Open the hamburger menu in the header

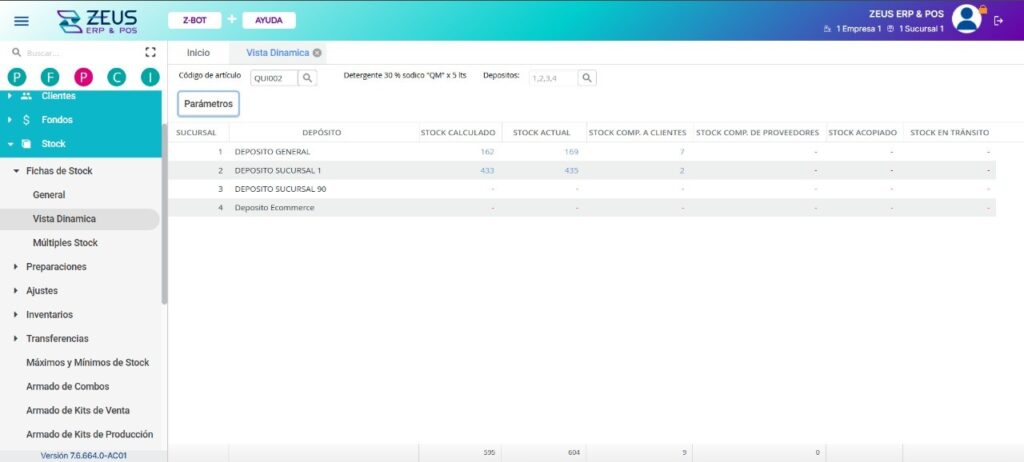pyautogui.click(x=22, y=21)
